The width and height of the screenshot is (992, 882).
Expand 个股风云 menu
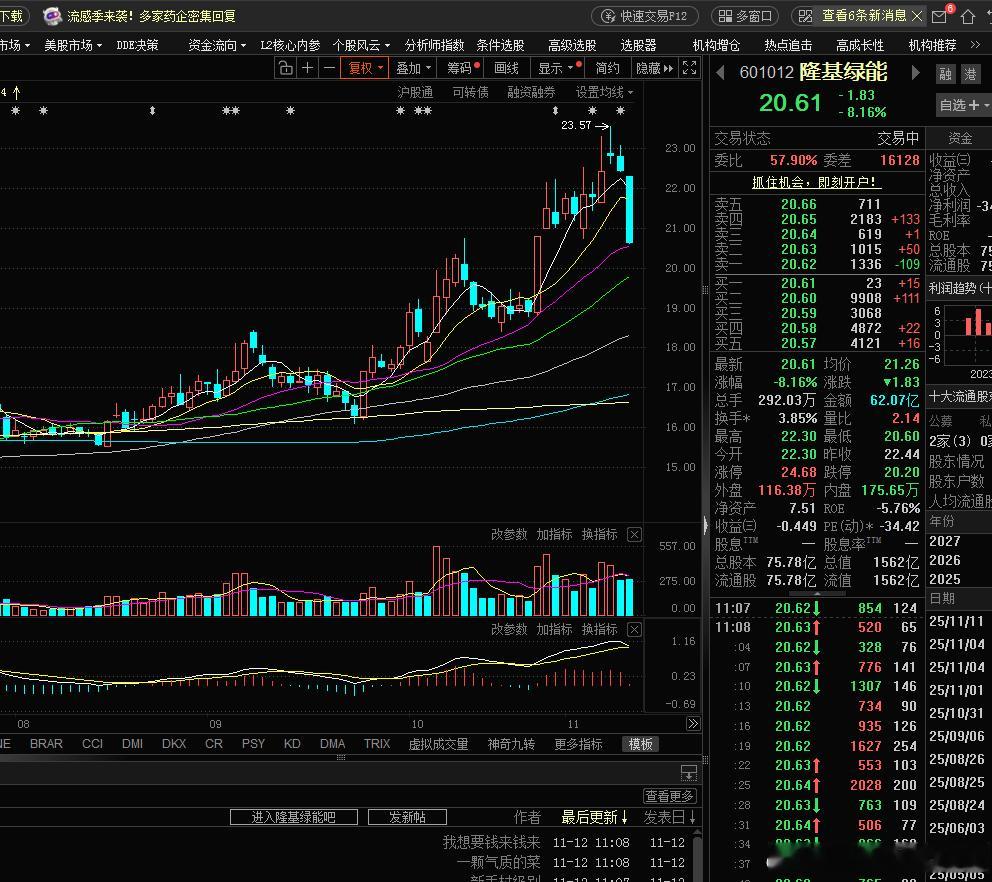pos(361,45)
